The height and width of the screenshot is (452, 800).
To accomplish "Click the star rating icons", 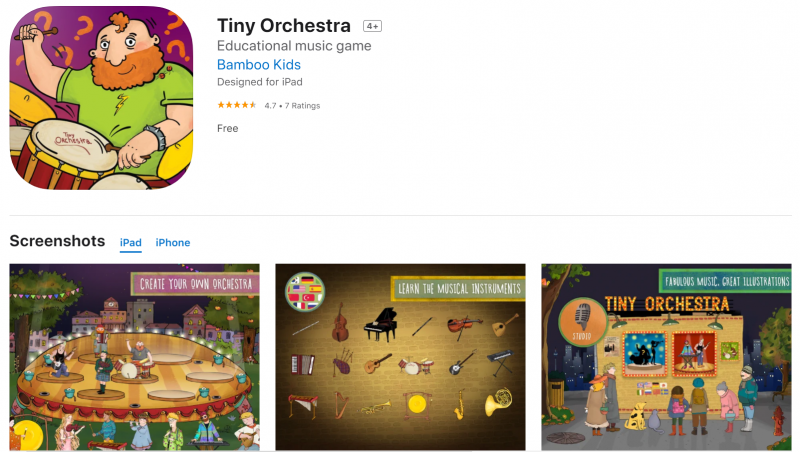I will click(237, 105).
